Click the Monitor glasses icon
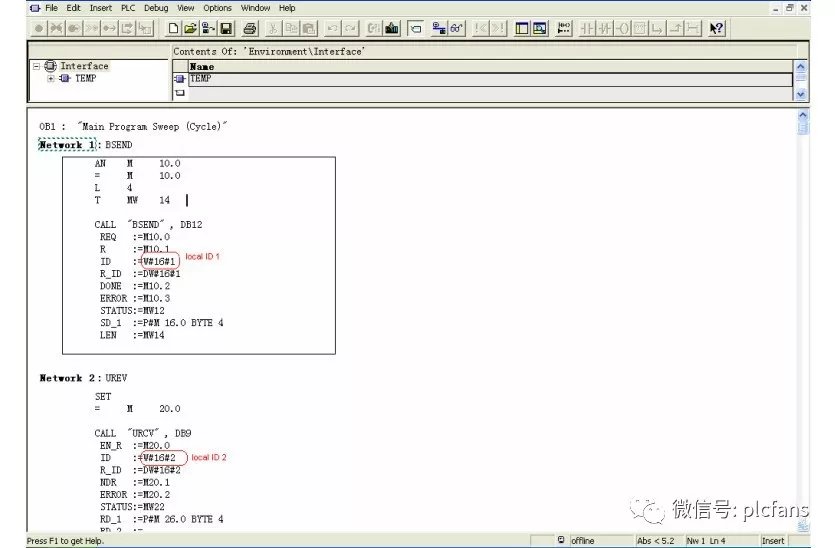This screenshot has height=548, width=835. click(456, 28)
